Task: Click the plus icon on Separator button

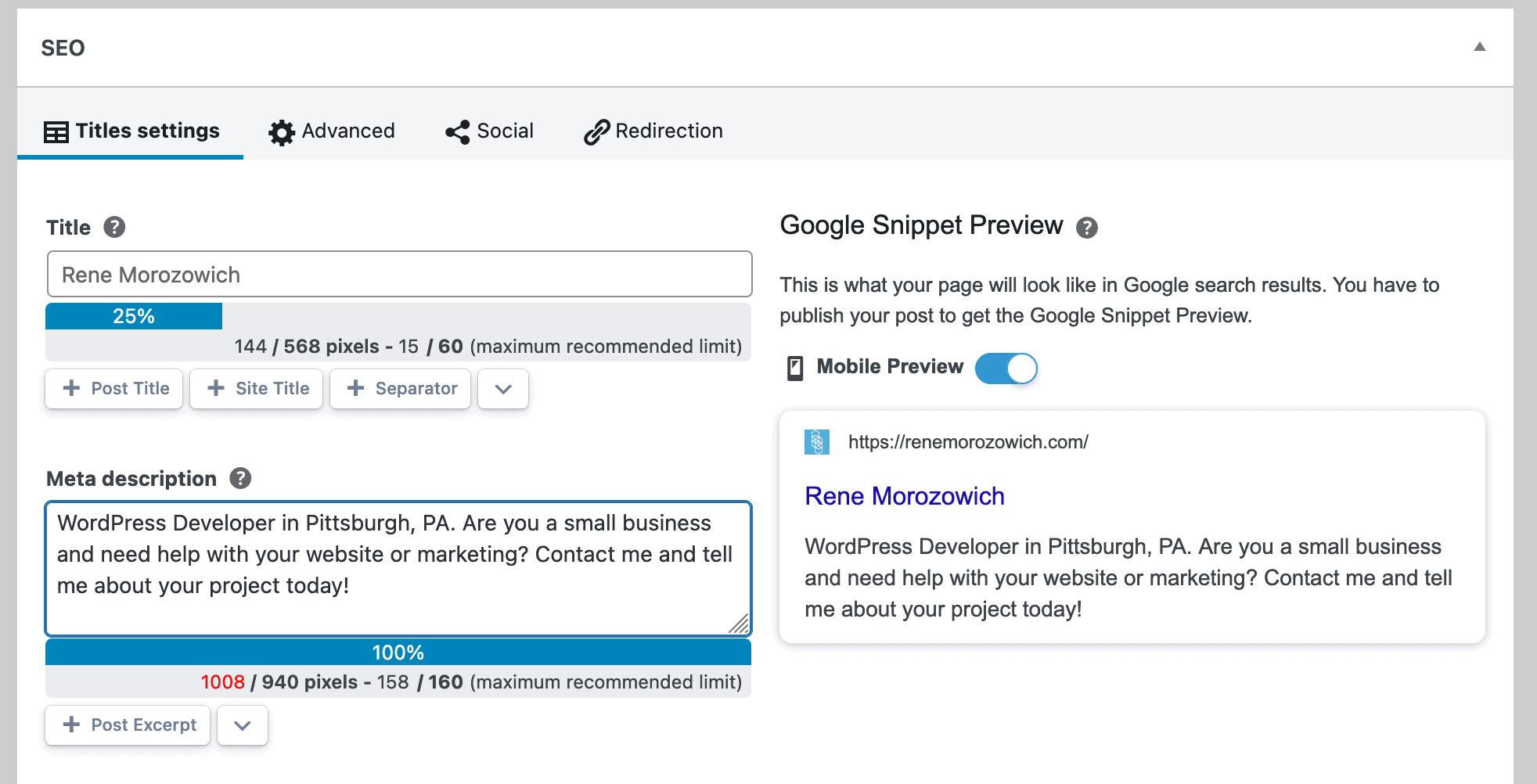Action: tap(355, 388)
